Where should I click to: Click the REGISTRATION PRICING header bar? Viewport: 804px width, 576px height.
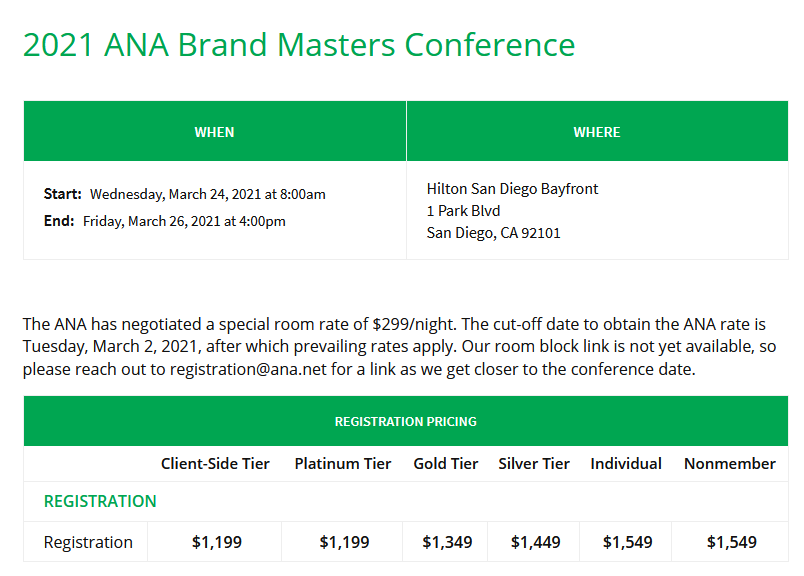tap(405, 421)
